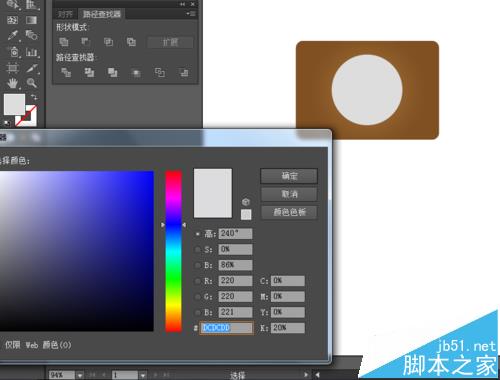Swap fill and stroke colors
Image resolution: width=500 pixels, height=380 pixels.
point(34,97)
